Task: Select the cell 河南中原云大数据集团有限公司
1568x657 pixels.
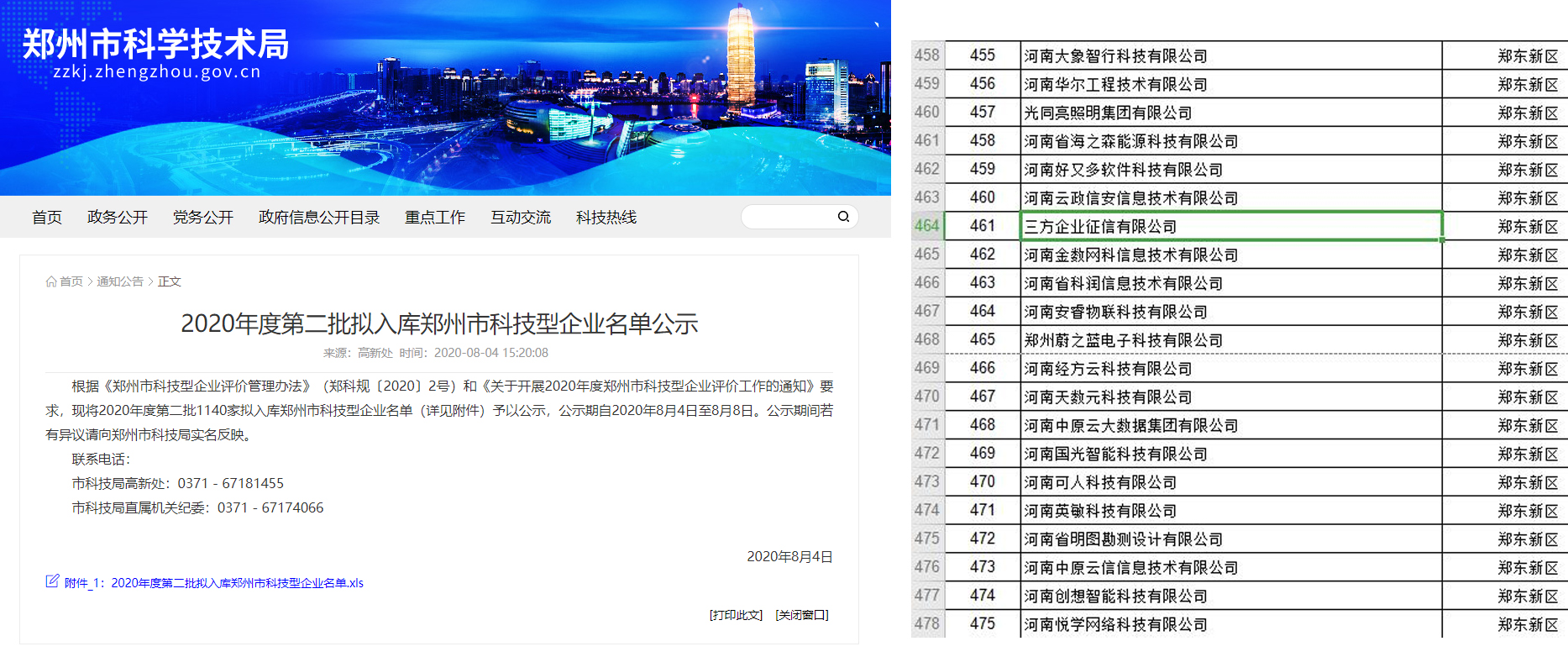Action: point(1230,425)
